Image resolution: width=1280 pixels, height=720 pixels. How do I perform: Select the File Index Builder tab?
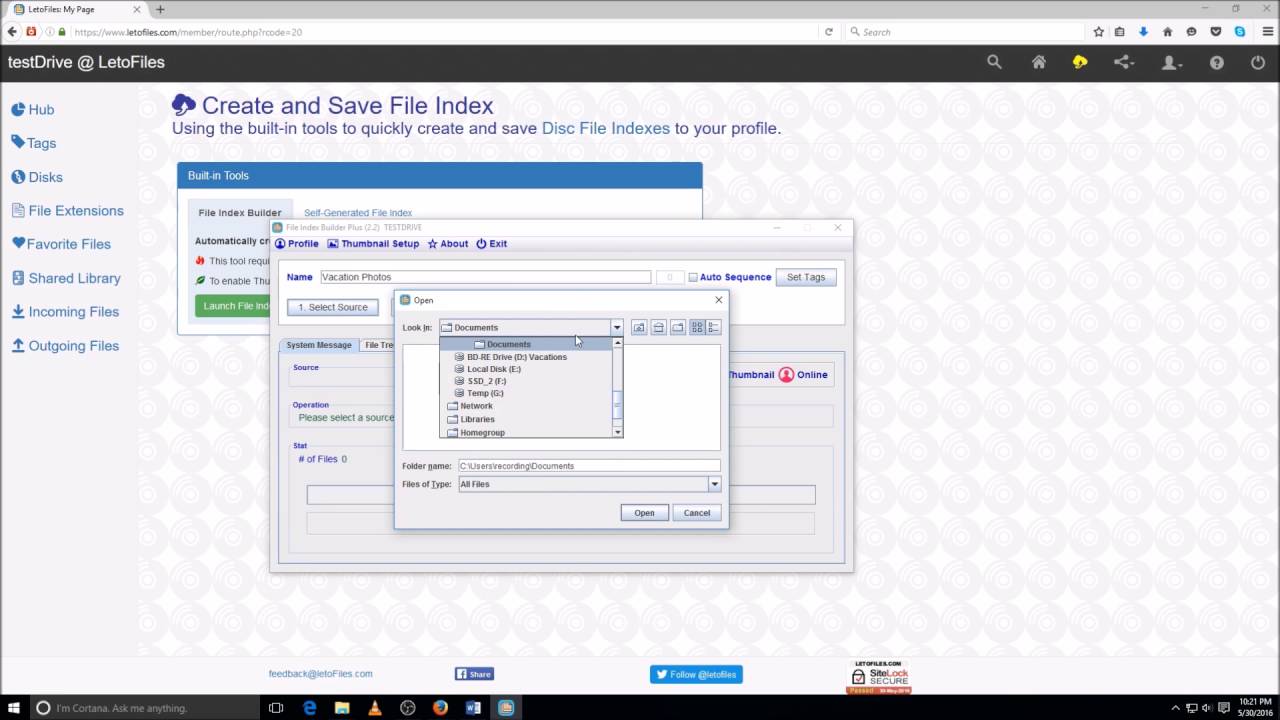point(240,213)
